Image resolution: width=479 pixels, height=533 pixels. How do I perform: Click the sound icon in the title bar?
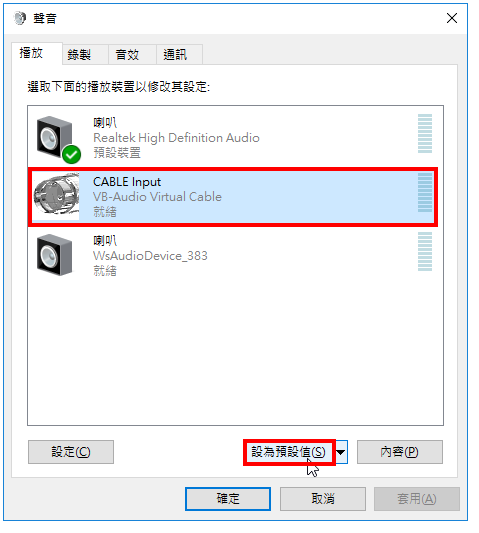click(x=20, y=18)
